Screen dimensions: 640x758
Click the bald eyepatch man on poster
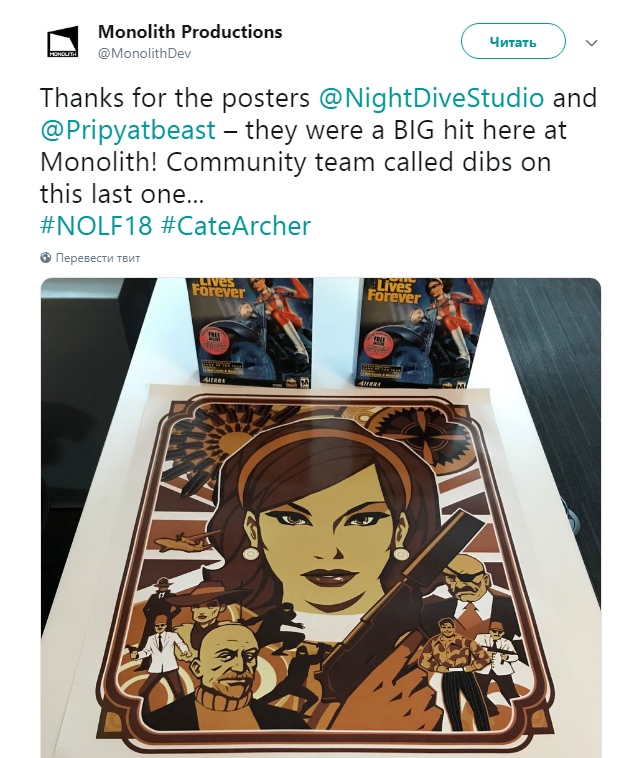(x=464, y=583)
